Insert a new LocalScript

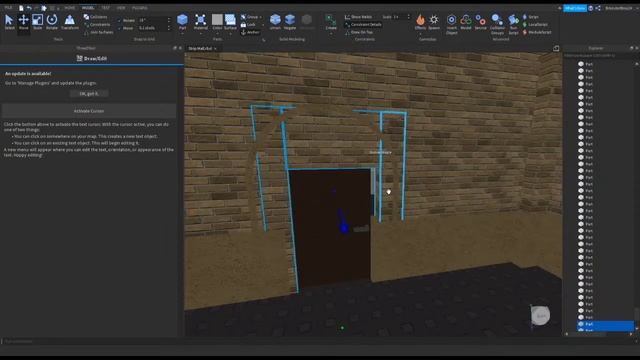coord(535,24)
